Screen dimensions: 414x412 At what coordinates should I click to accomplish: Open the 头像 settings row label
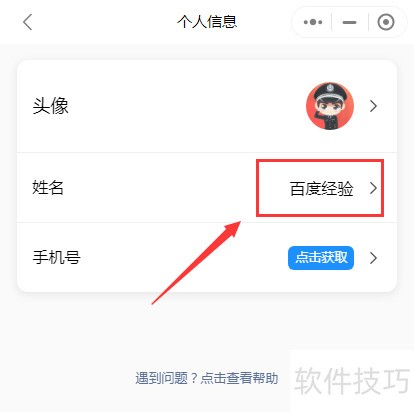coord(50,106)
